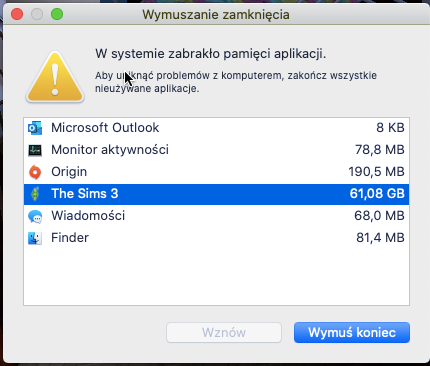
Task: Click the orange Origin icon
Action: (x=35, y=172)
